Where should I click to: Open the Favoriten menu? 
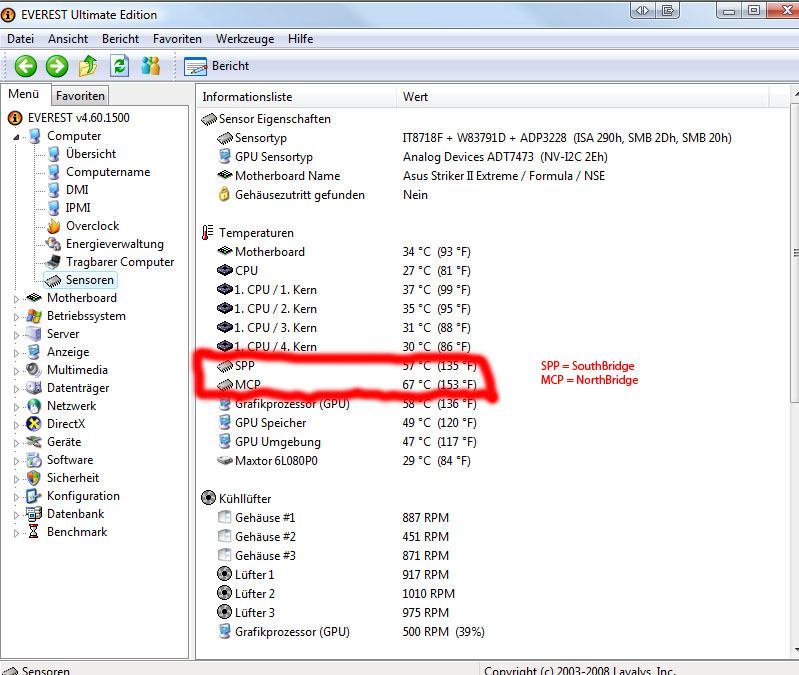177,39
